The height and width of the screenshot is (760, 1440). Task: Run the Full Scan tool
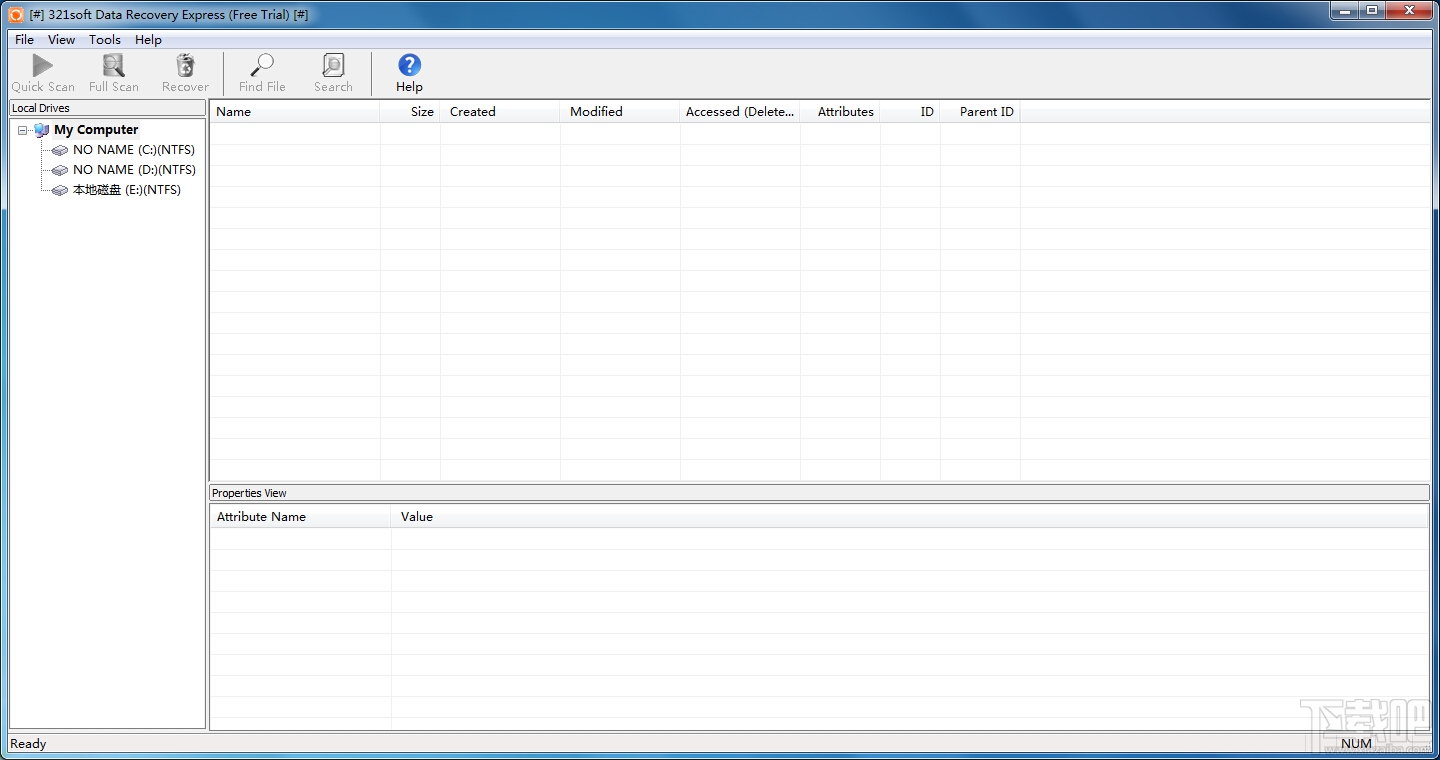pos(114,73)
